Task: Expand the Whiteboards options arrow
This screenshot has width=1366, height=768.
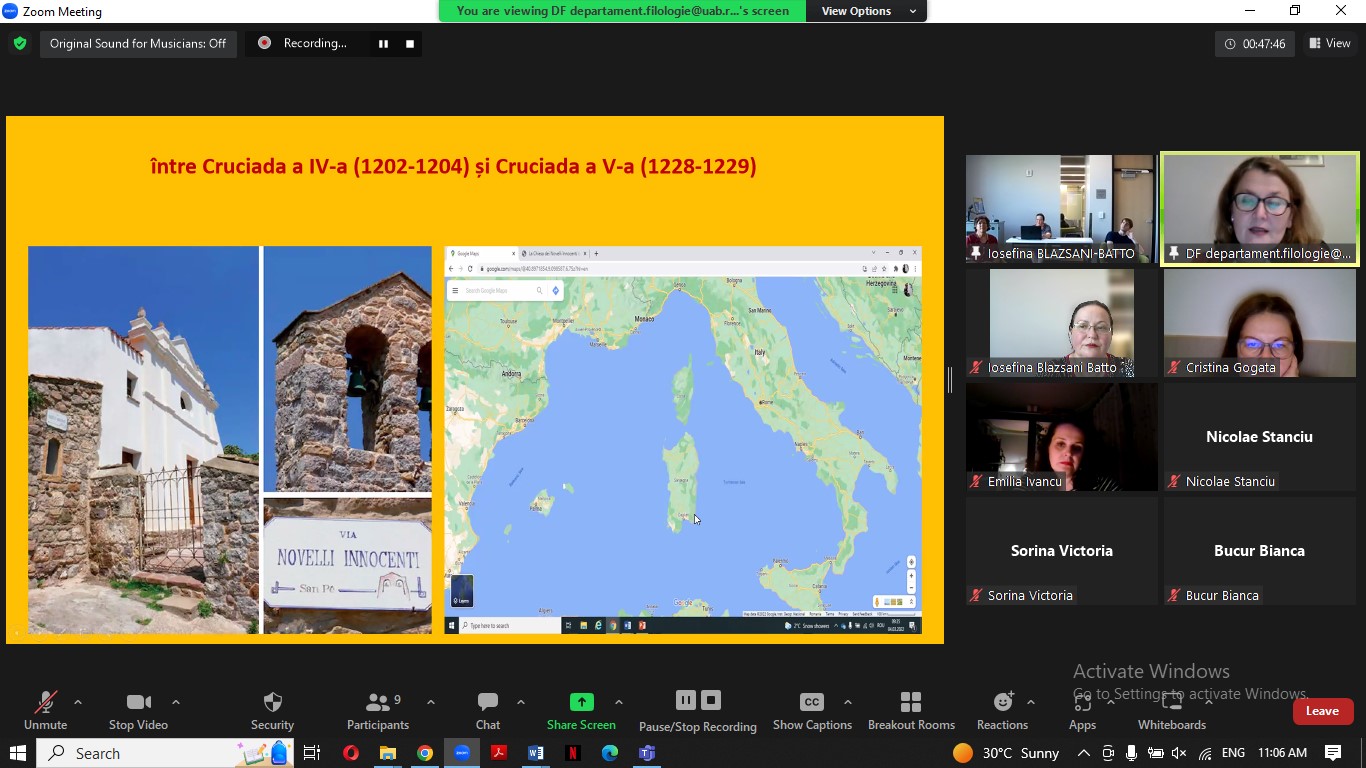Action: click(x=1209, y=702)
